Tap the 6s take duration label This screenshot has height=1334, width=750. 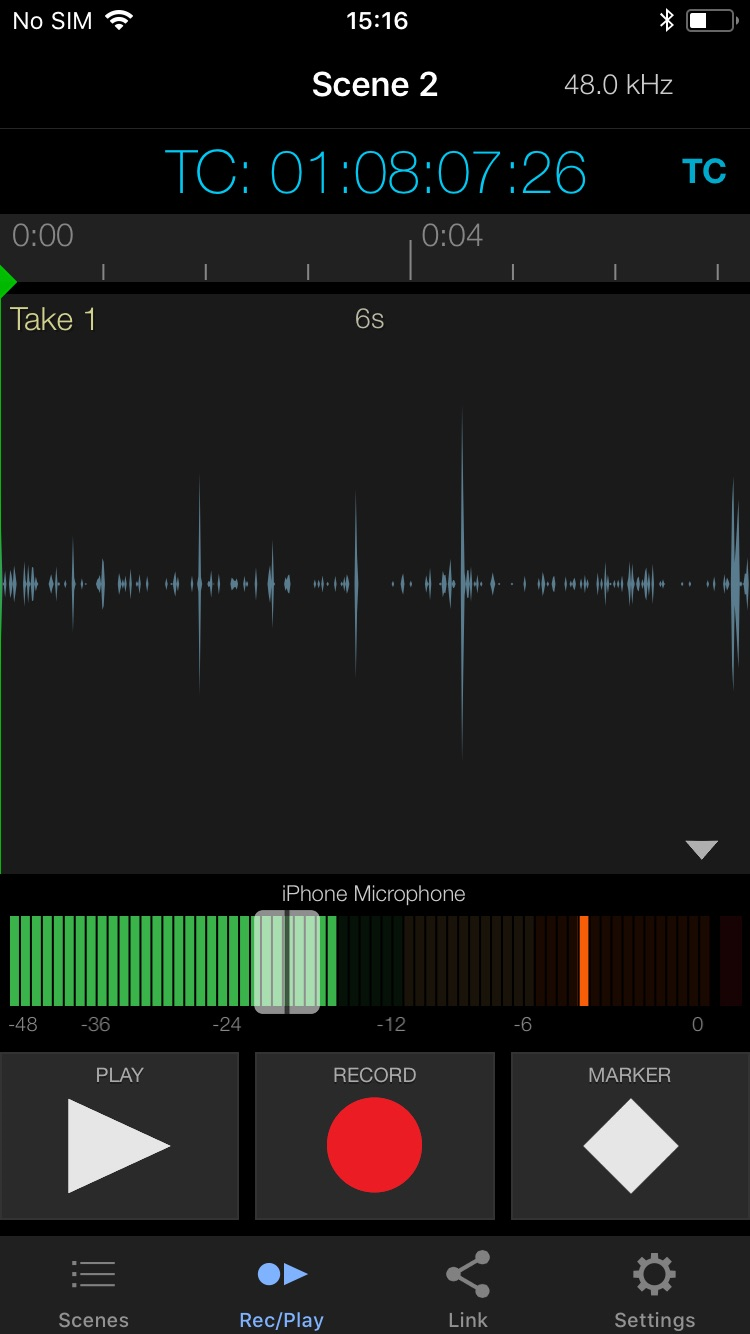[369, 319]
